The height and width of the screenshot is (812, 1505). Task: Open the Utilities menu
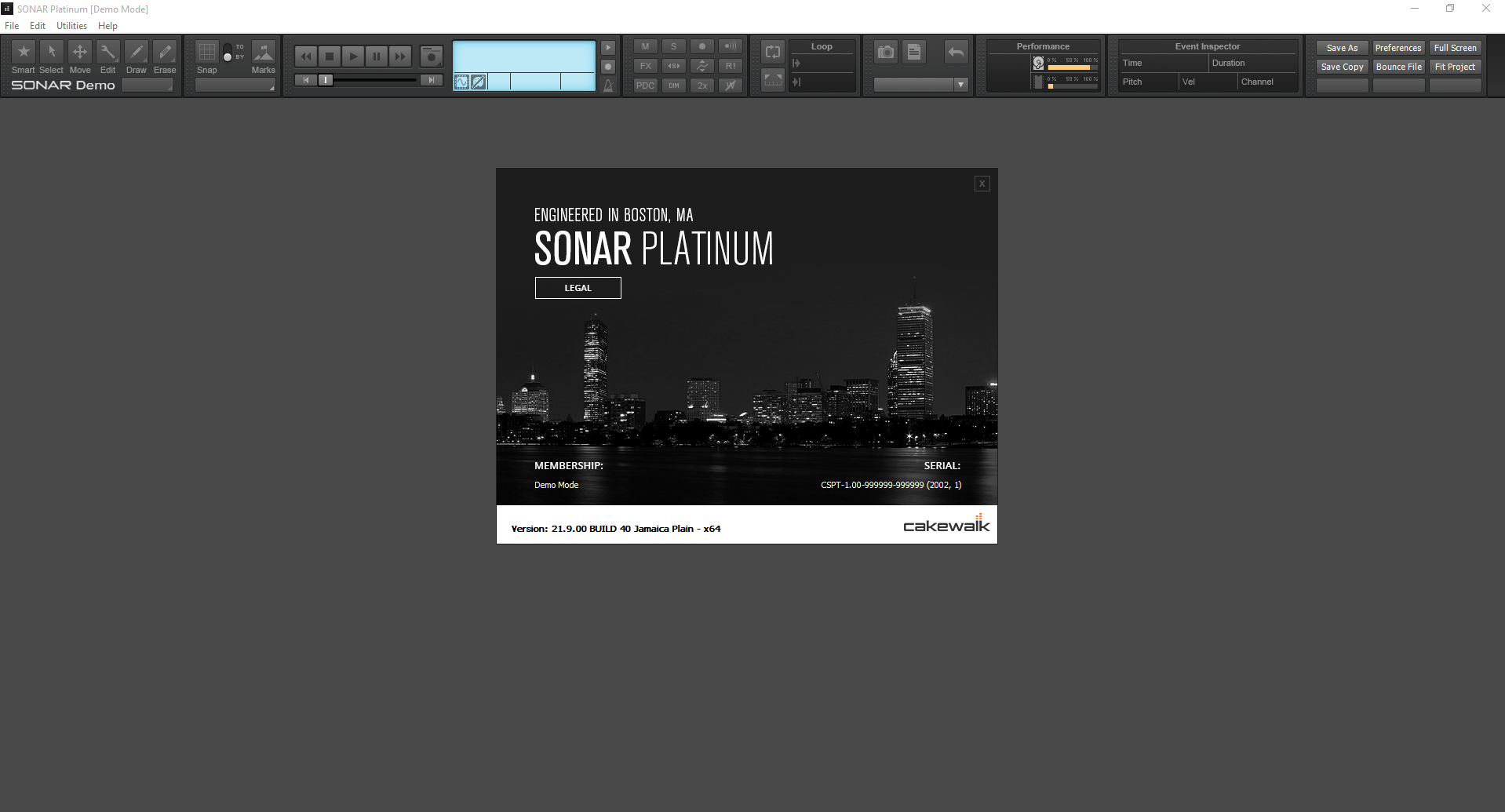pyautogui.click(x=71, y=26)
